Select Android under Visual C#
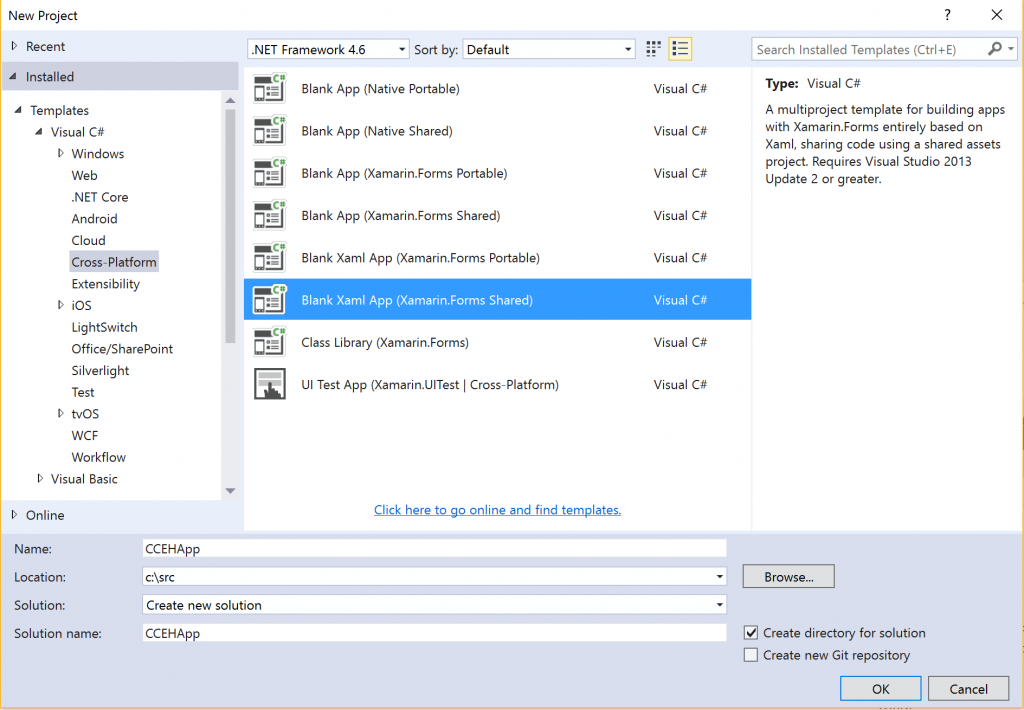 point(95,219)
